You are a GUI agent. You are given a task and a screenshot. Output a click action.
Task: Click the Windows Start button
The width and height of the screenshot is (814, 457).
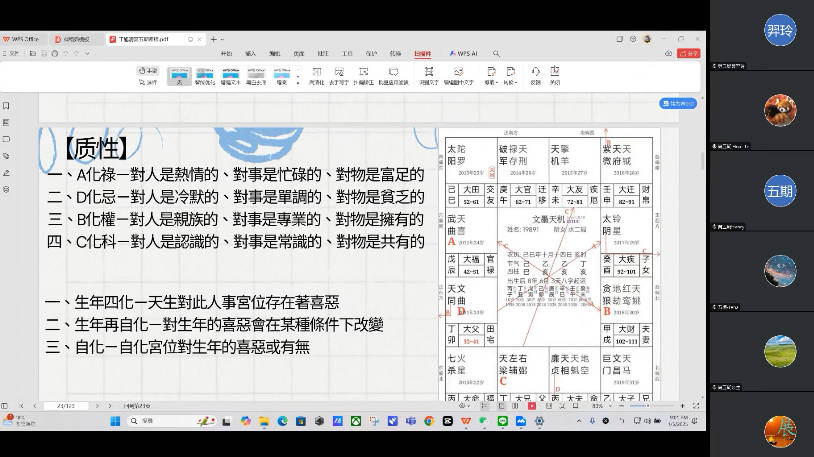[114, 421]
